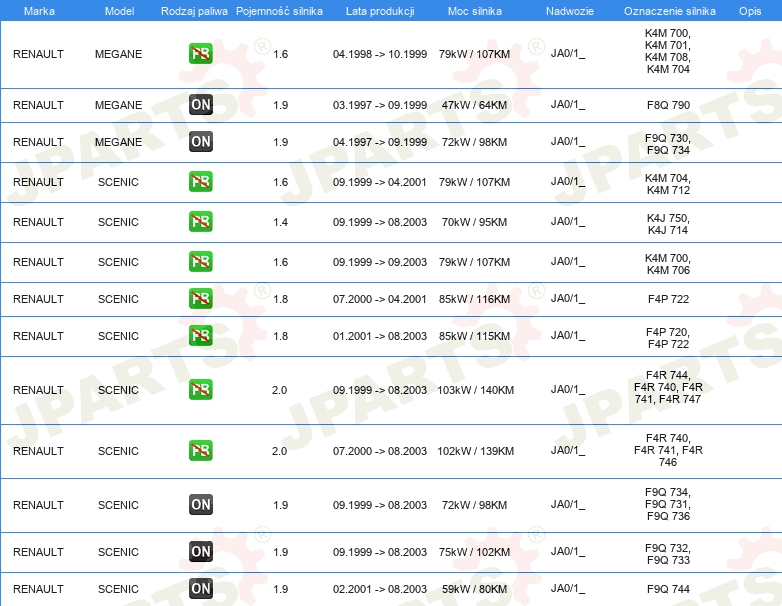The width and height of the screenshot is (782, 606).
Task: Click RENAULT in the 103kW row
Action: tap(38, 390)
